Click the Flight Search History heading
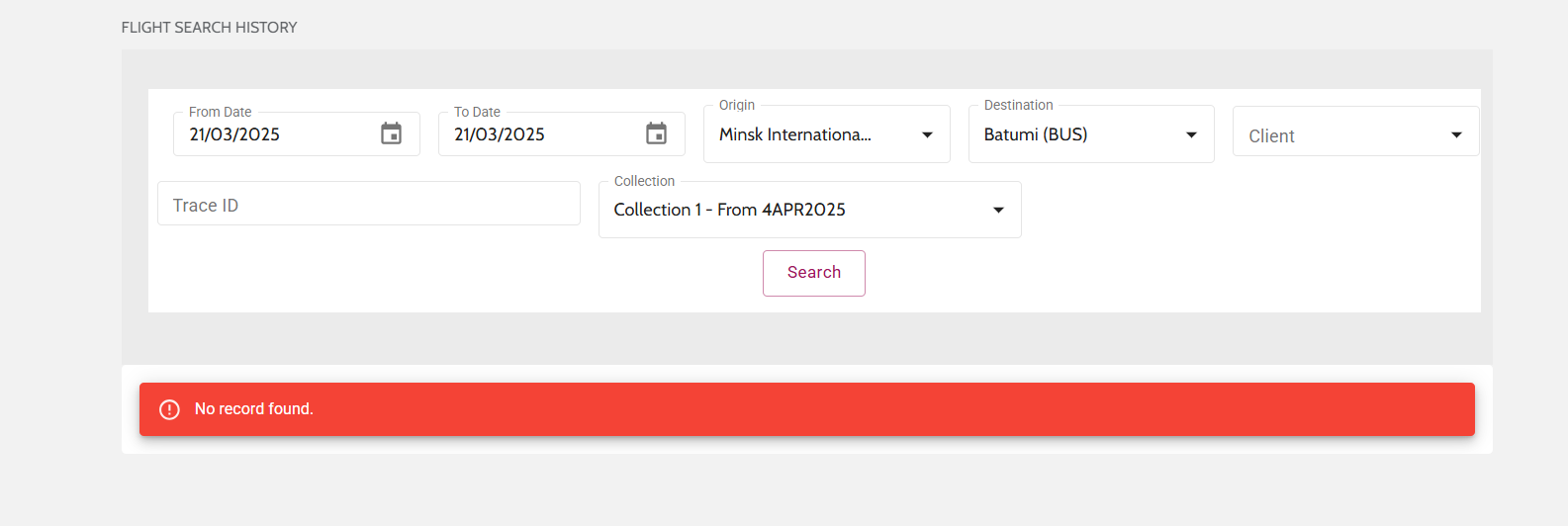 [x=209, y=28]
